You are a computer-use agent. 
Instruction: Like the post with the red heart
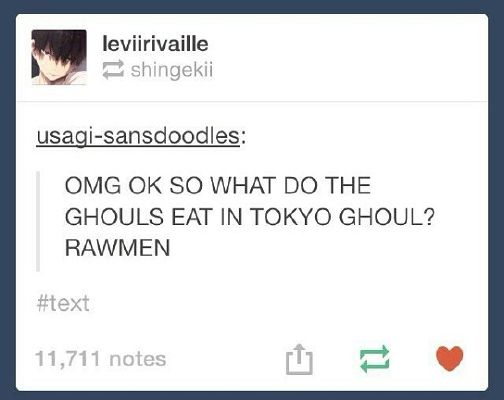450,358
